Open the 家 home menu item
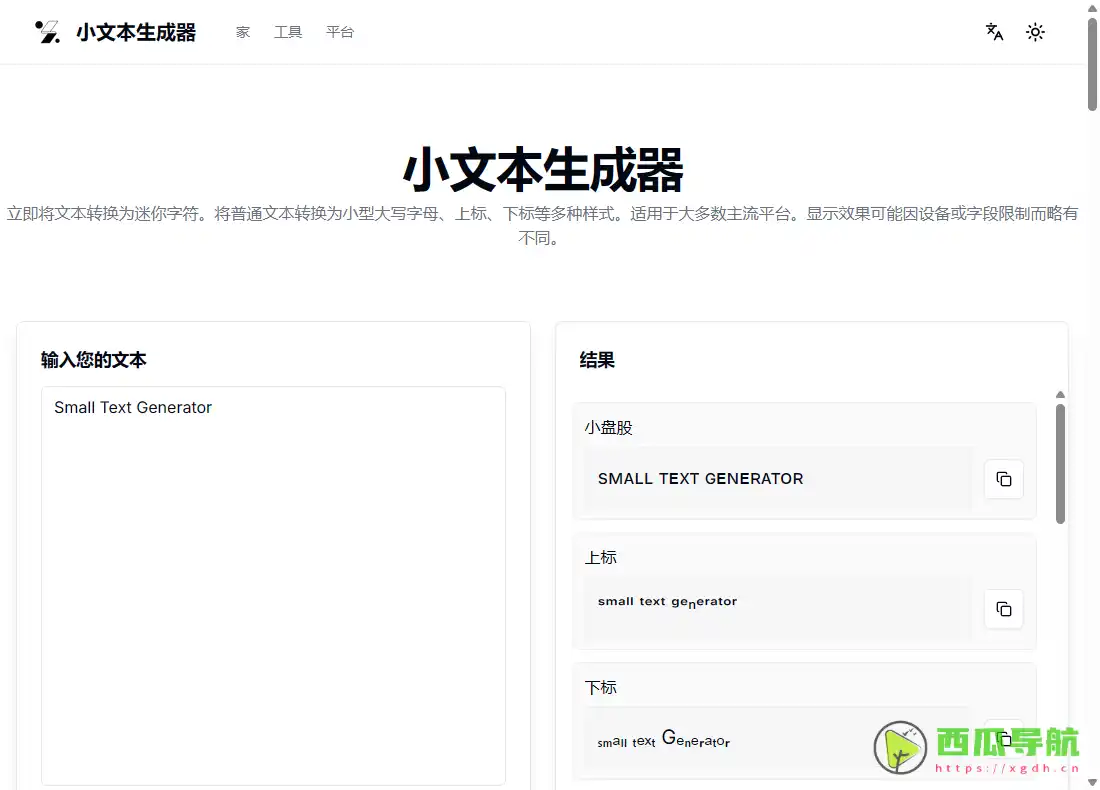This screenshot has width=1100, height=790. tap(243, 32)
